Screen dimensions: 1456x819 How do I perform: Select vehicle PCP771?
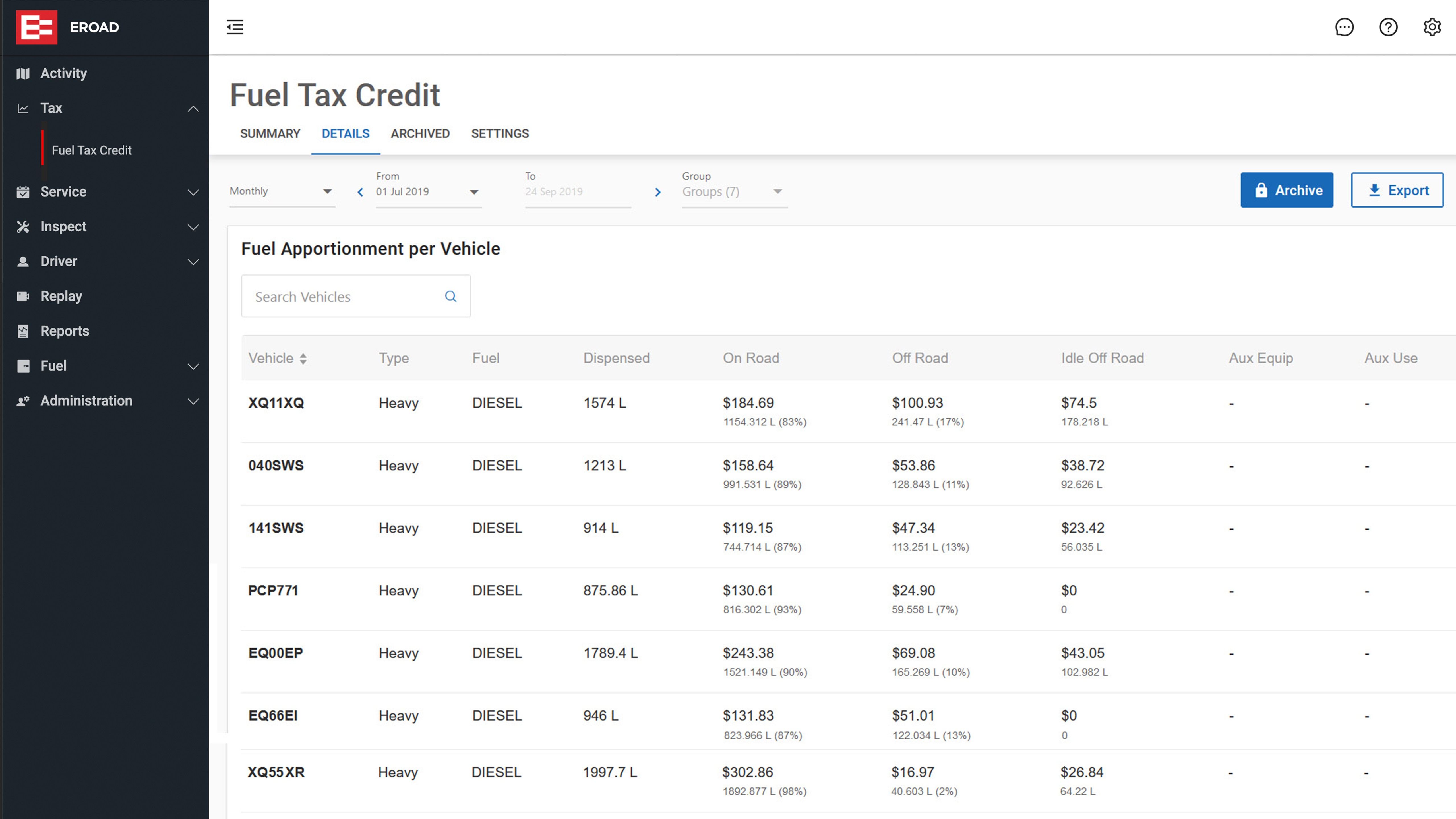273,591
